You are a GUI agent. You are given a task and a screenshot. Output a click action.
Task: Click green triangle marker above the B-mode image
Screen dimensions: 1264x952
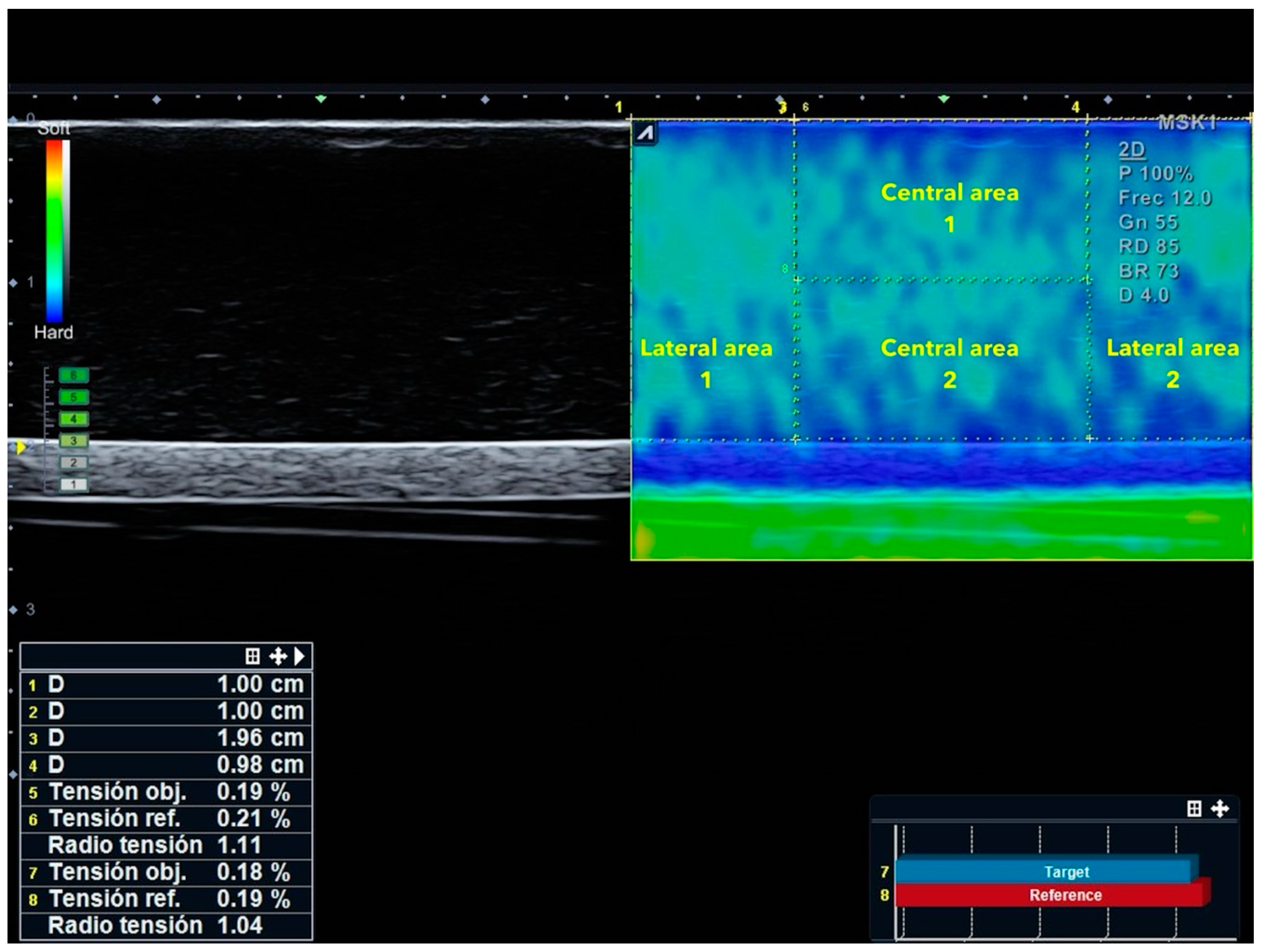(321, 99)
